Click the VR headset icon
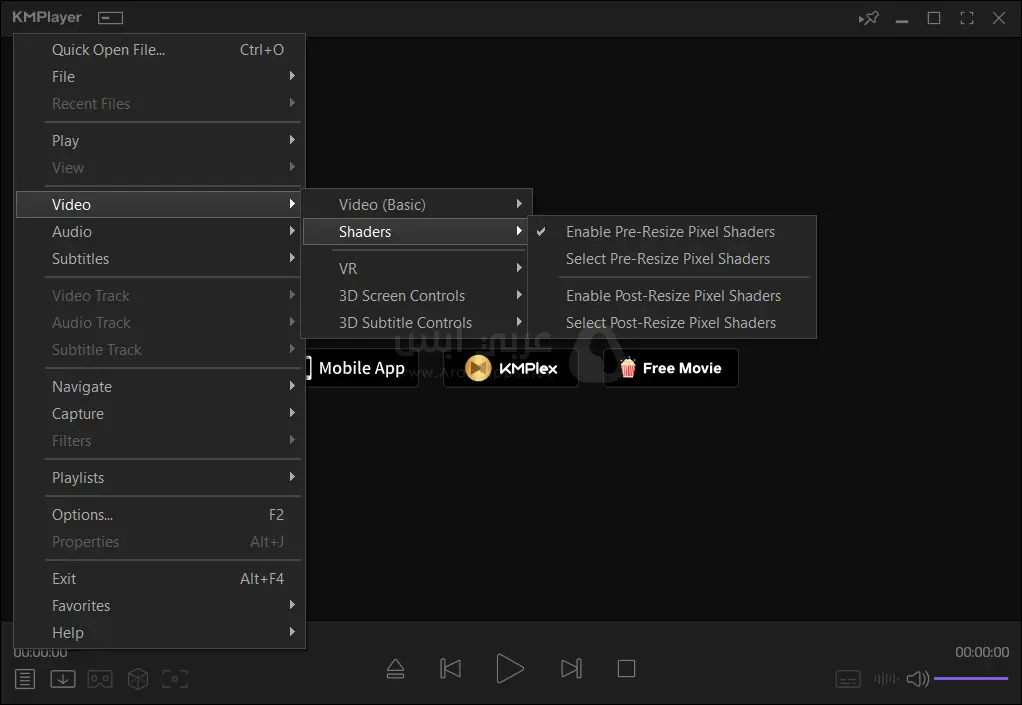The width and height of the screenshot is (1022, 705). 100,679
